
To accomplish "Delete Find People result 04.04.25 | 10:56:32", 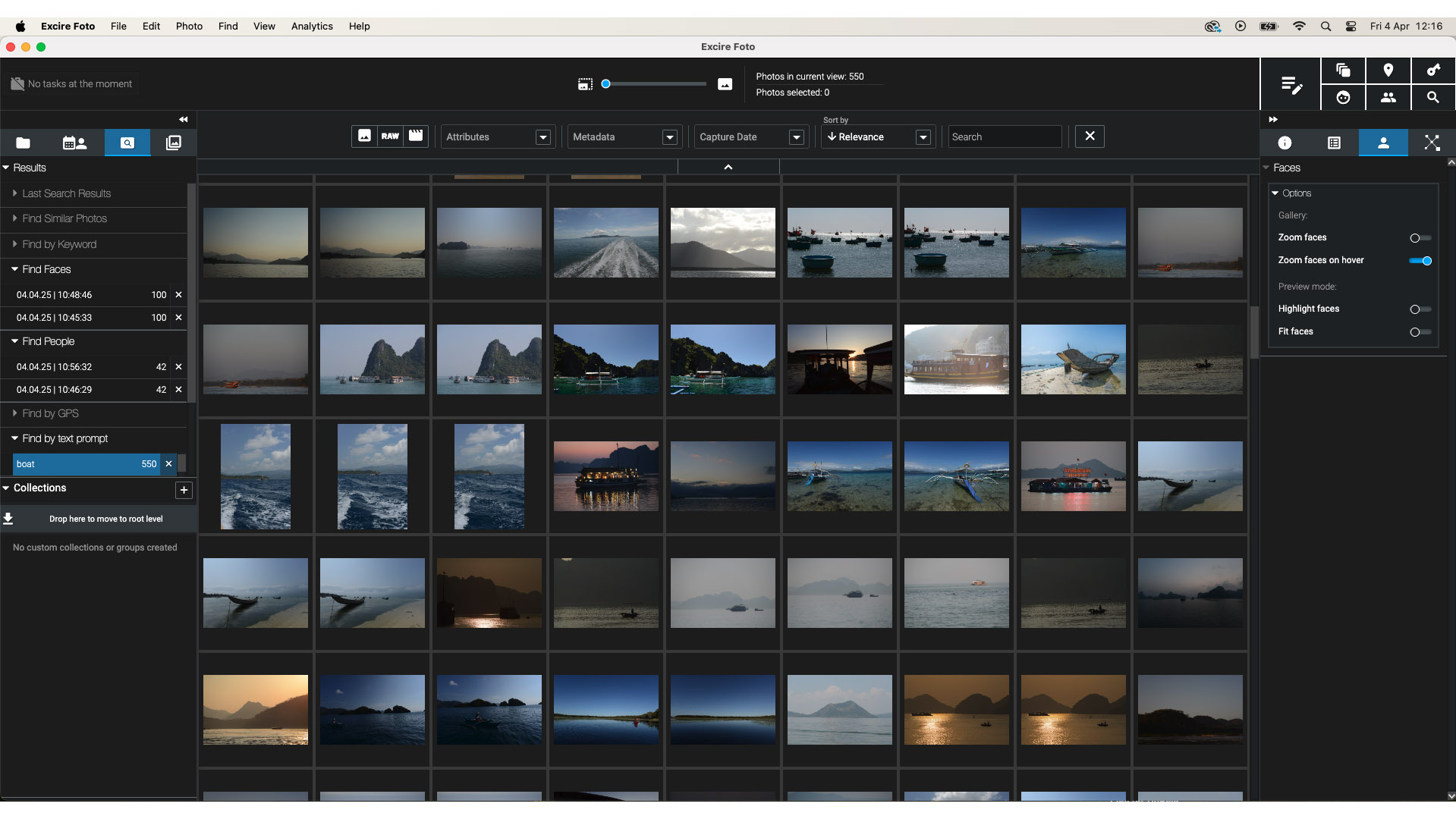I will (x=179, y=367).
